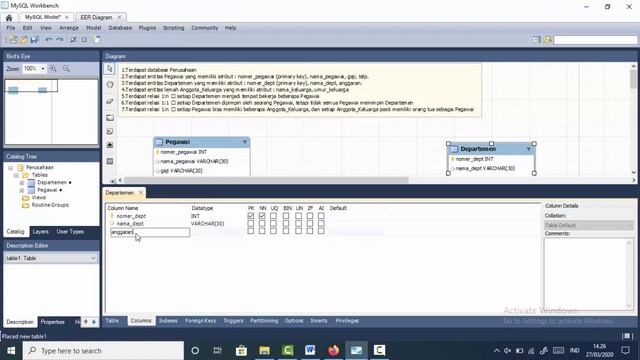
Task: Switch to the Indexes tab
Action: coord(168,321)
